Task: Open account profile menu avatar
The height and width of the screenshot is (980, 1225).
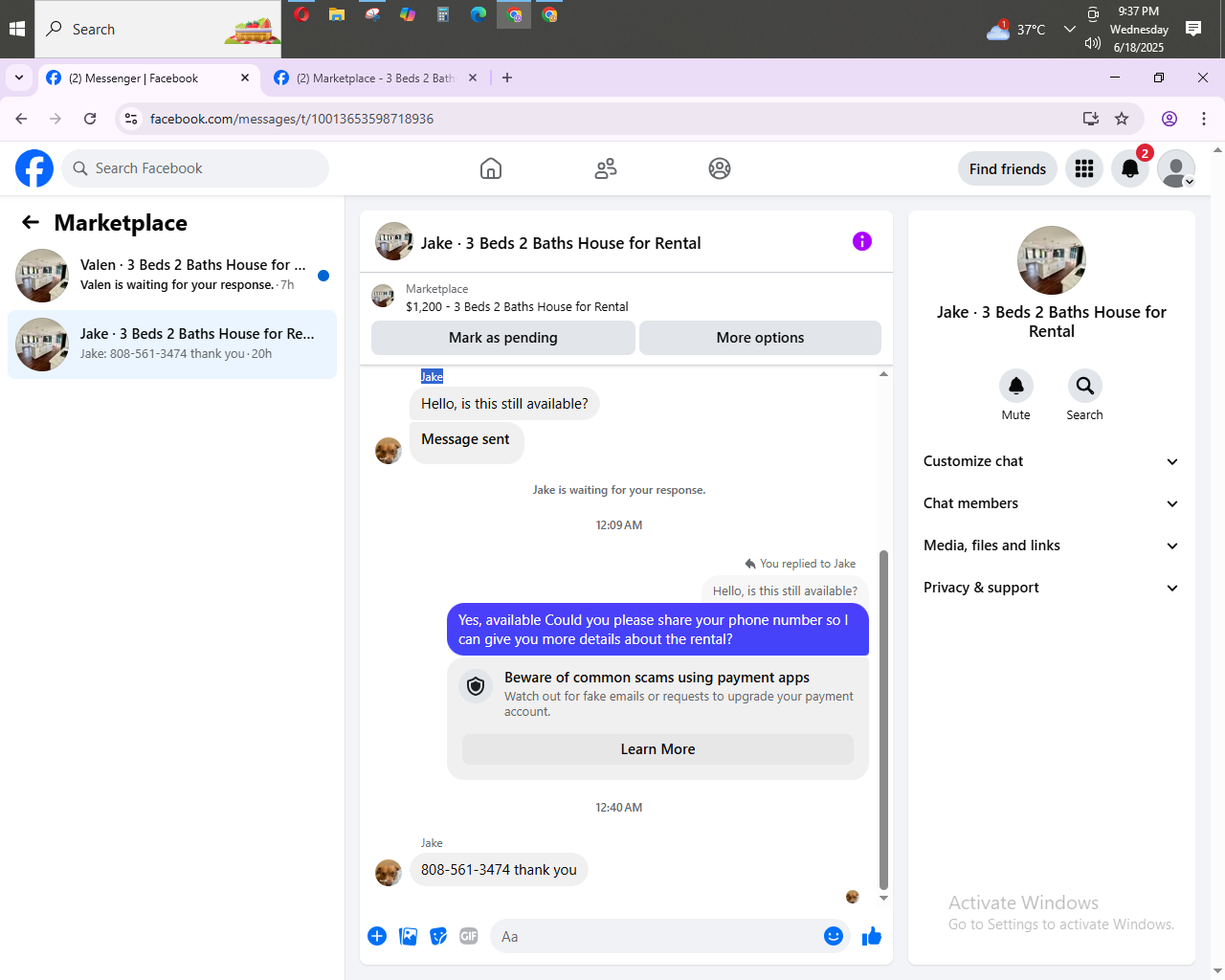Action: coord(1176,168)
